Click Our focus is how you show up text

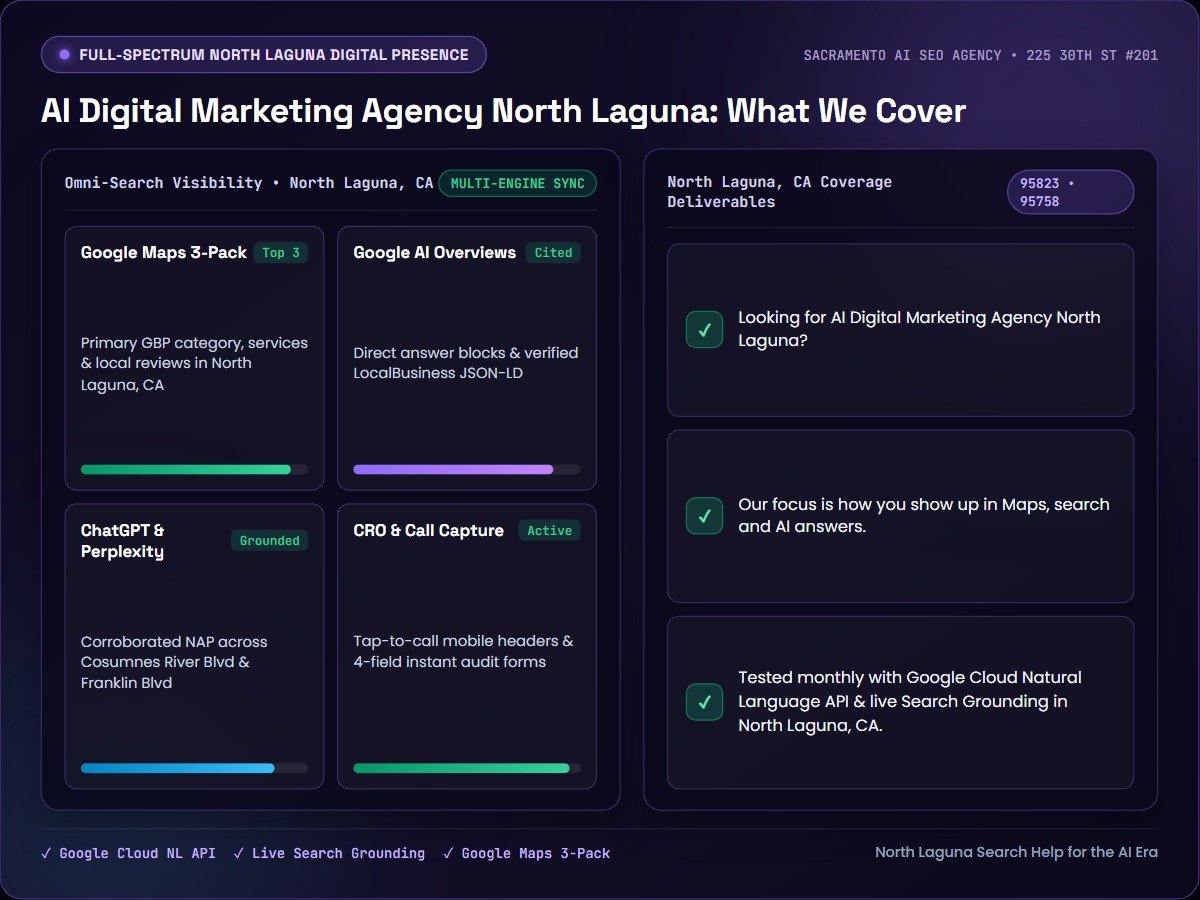pos(924,515)
